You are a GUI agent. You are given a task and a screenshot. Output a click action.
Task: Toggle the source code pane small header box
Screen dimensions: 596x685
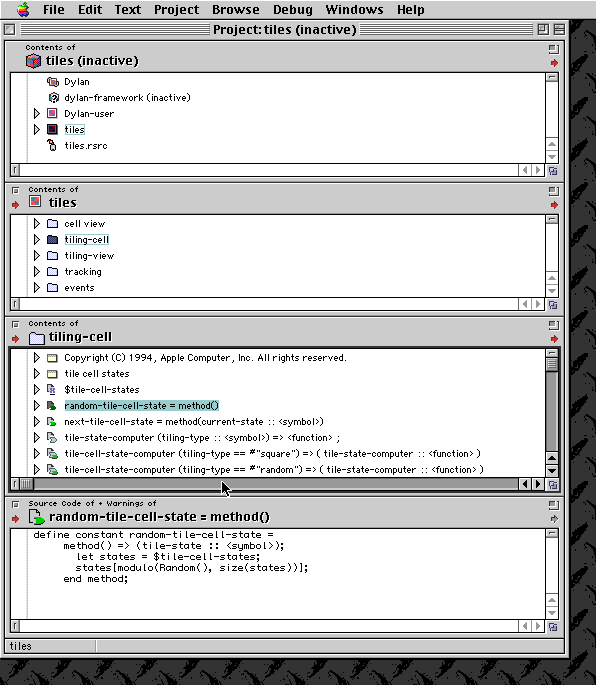[x=15, y=505]
